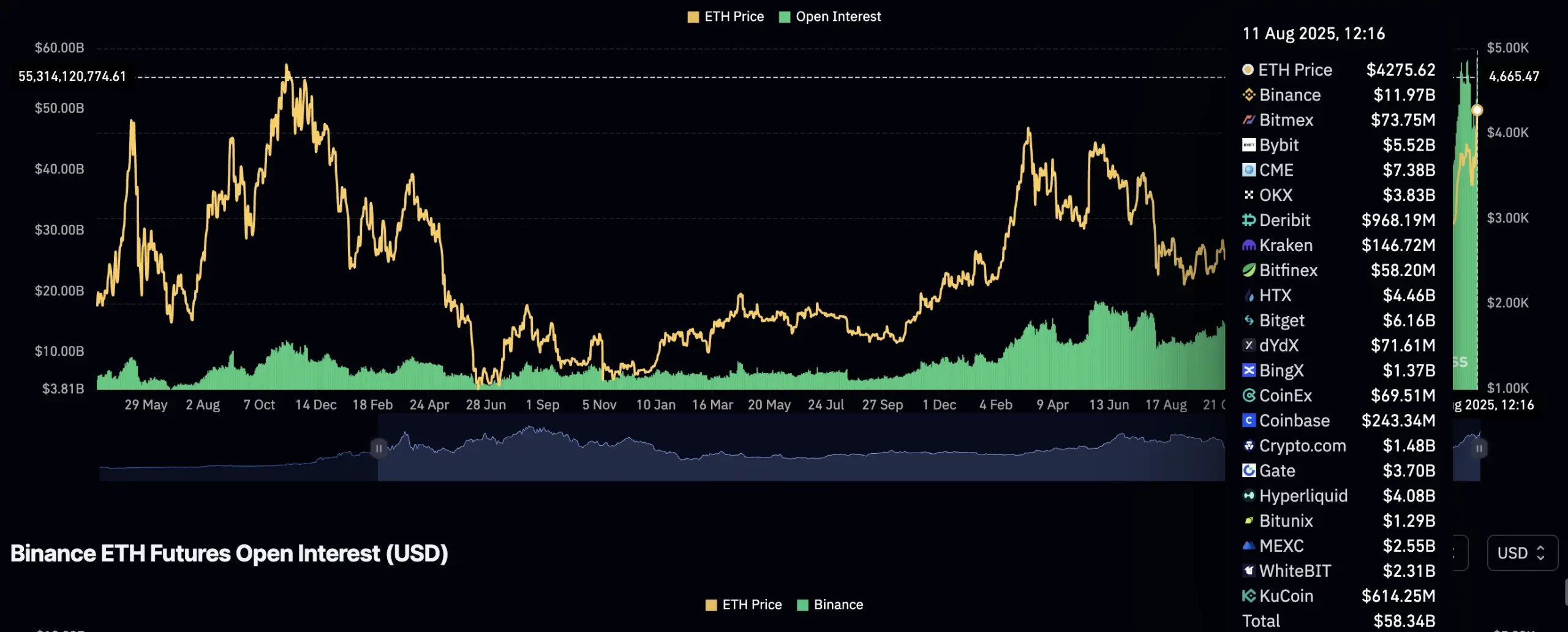Toggle the Open Interest legend in top chart
Viewport: 1568px width, 632px height.
pyautogui.click(x=830, y=17)
